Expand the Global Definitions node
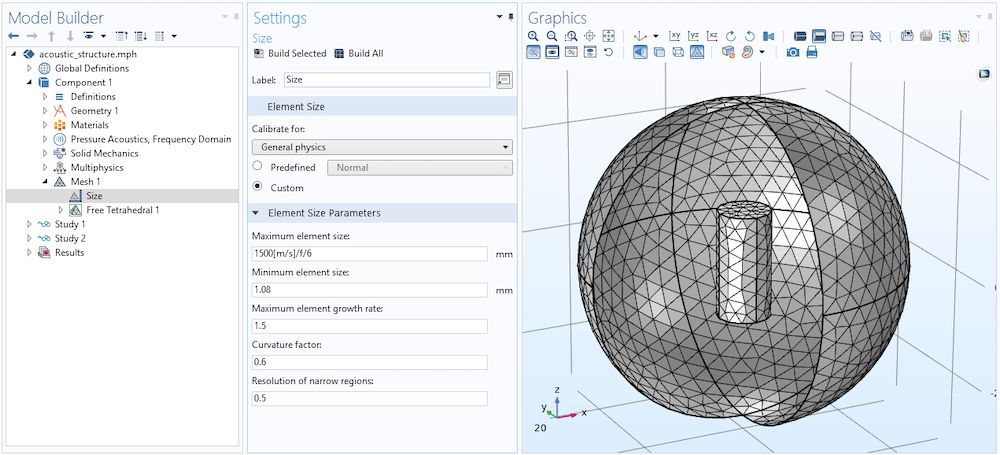 click(29, 68)
